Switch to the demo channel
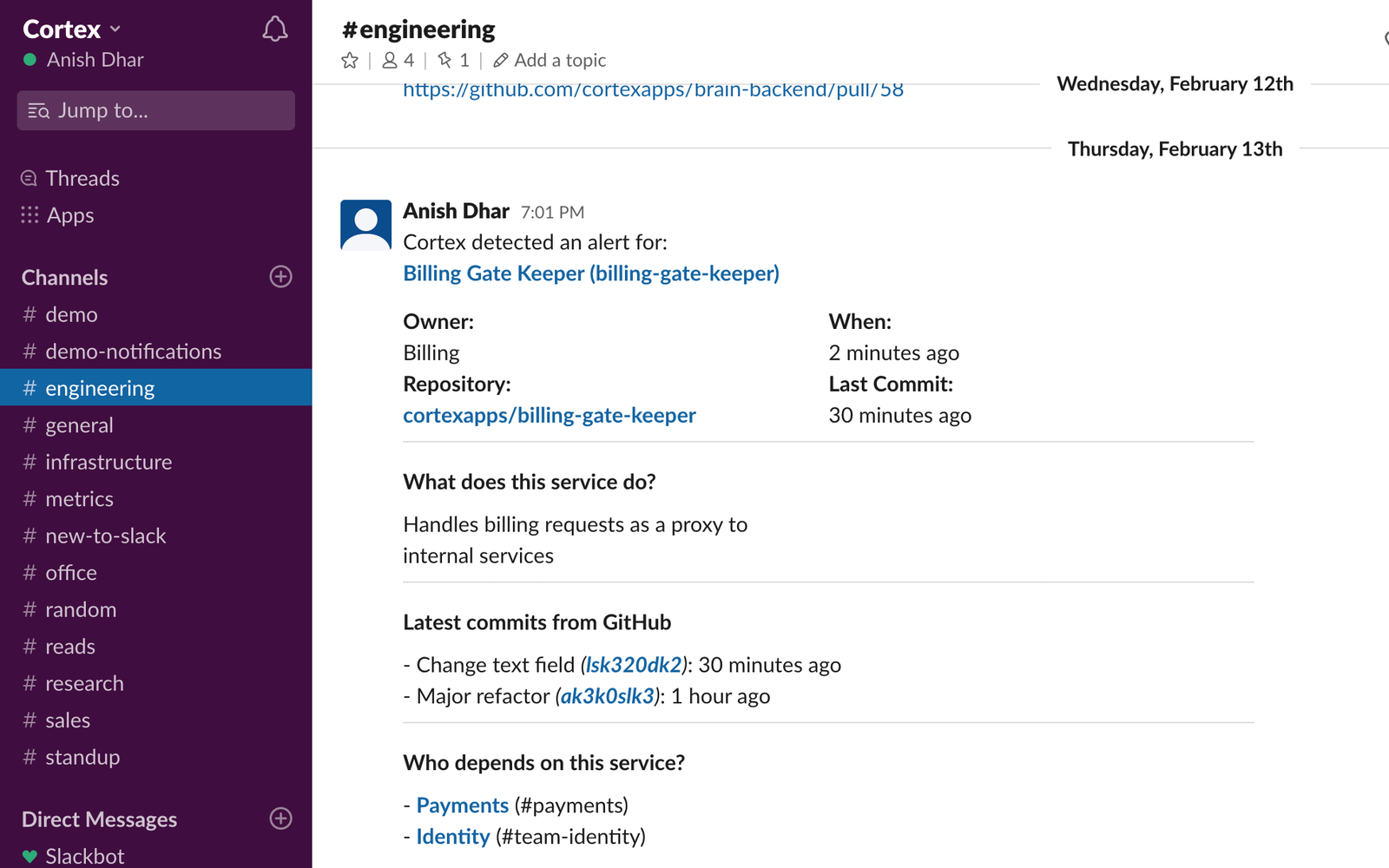Viewport: 1389px width, 868px height. 156,314
